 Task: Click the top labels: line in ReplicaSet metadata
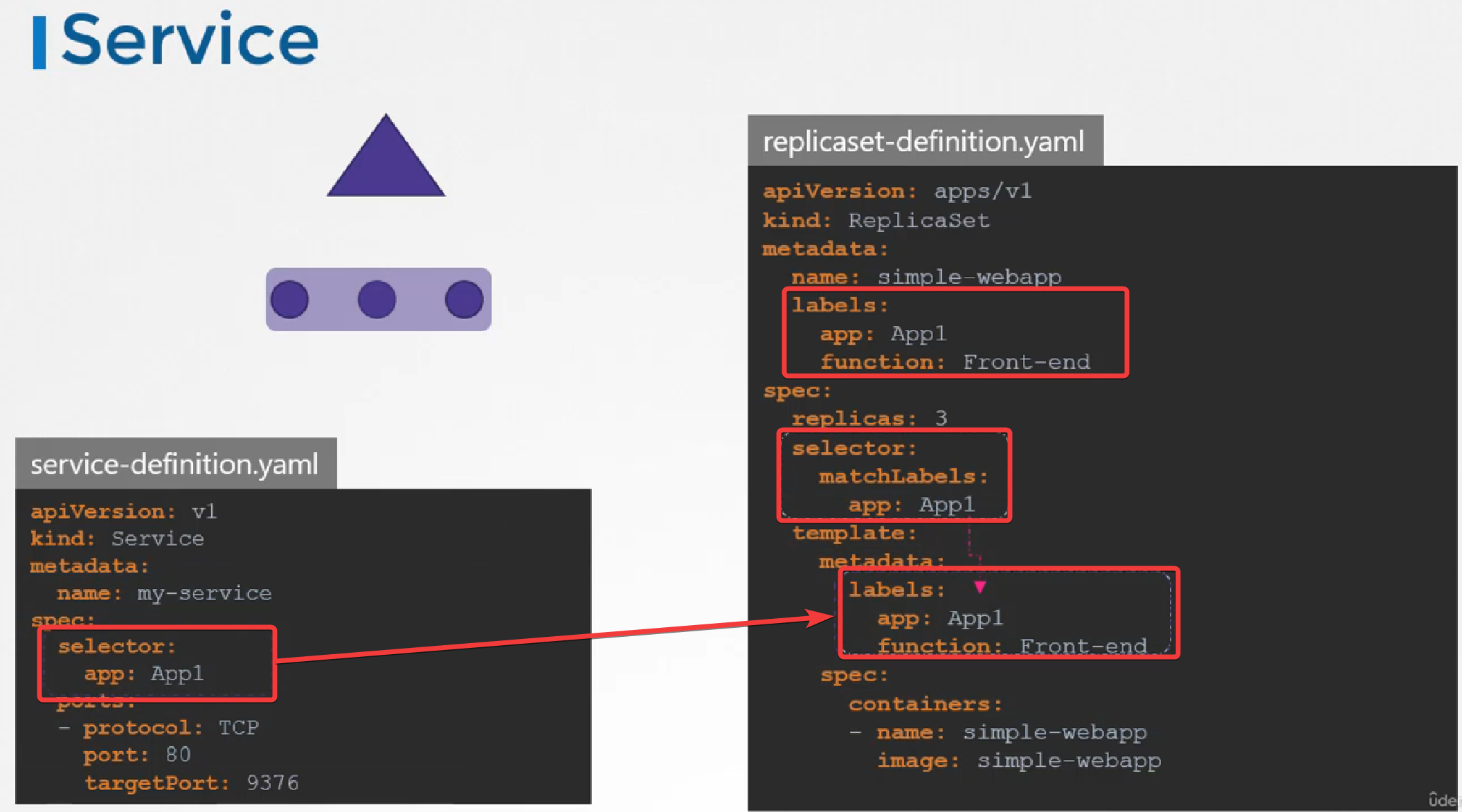840,305
